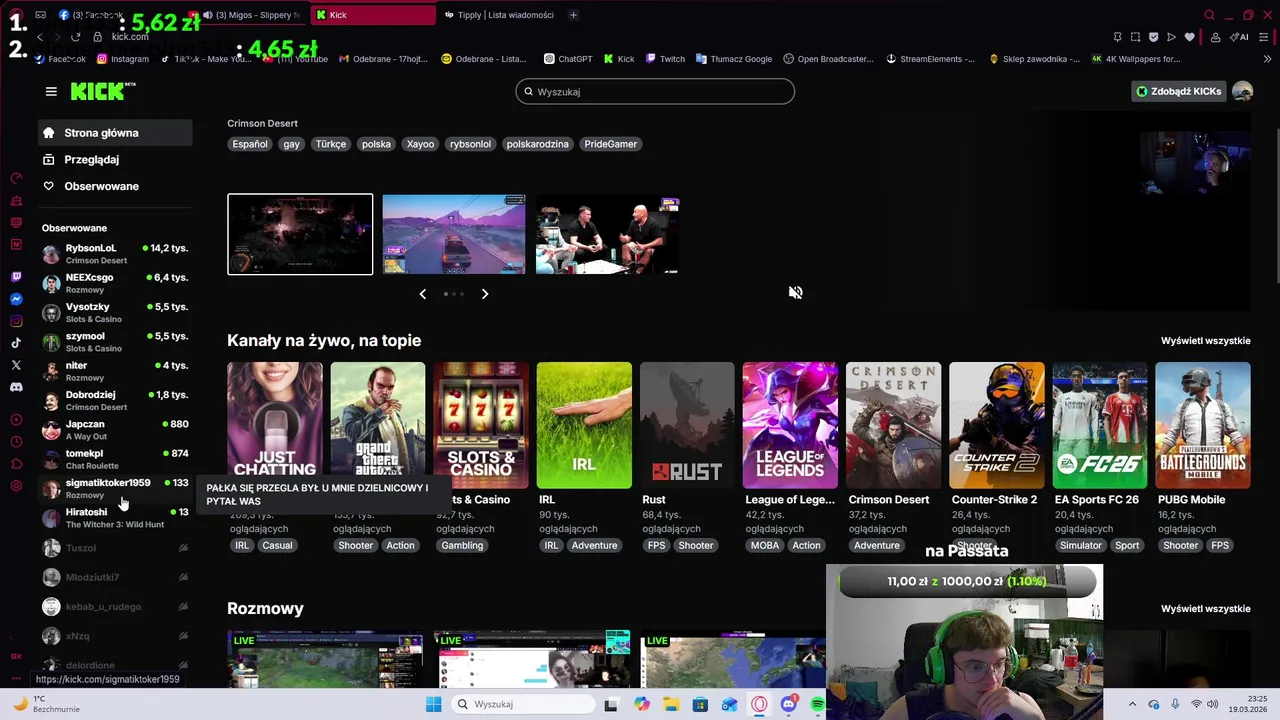1280x720 pixels.
Task: Open Microsoft Store from the taskbar
Action: tap(700, 704)
